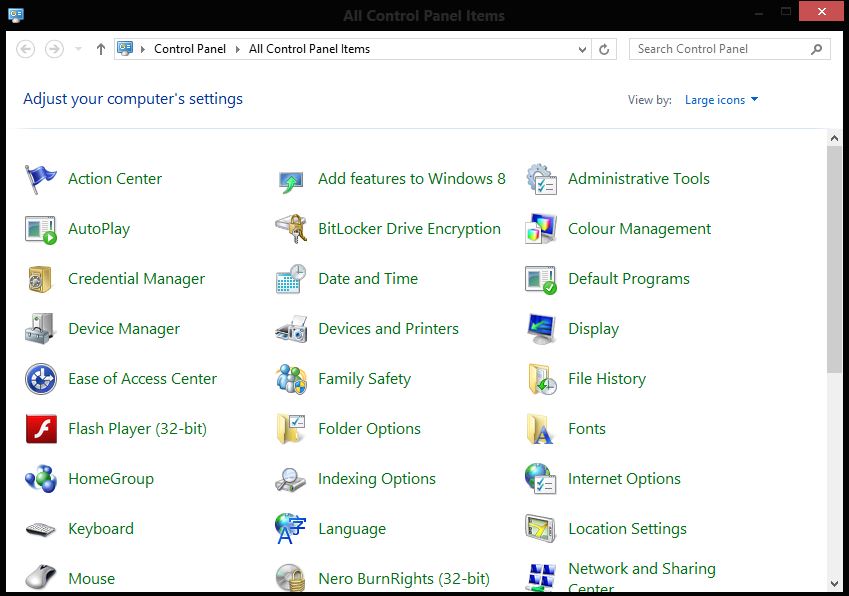This screenshot has width=849, height=596.
Task: Select the Control Panel breadcrumb
Action: click(190, 49)
